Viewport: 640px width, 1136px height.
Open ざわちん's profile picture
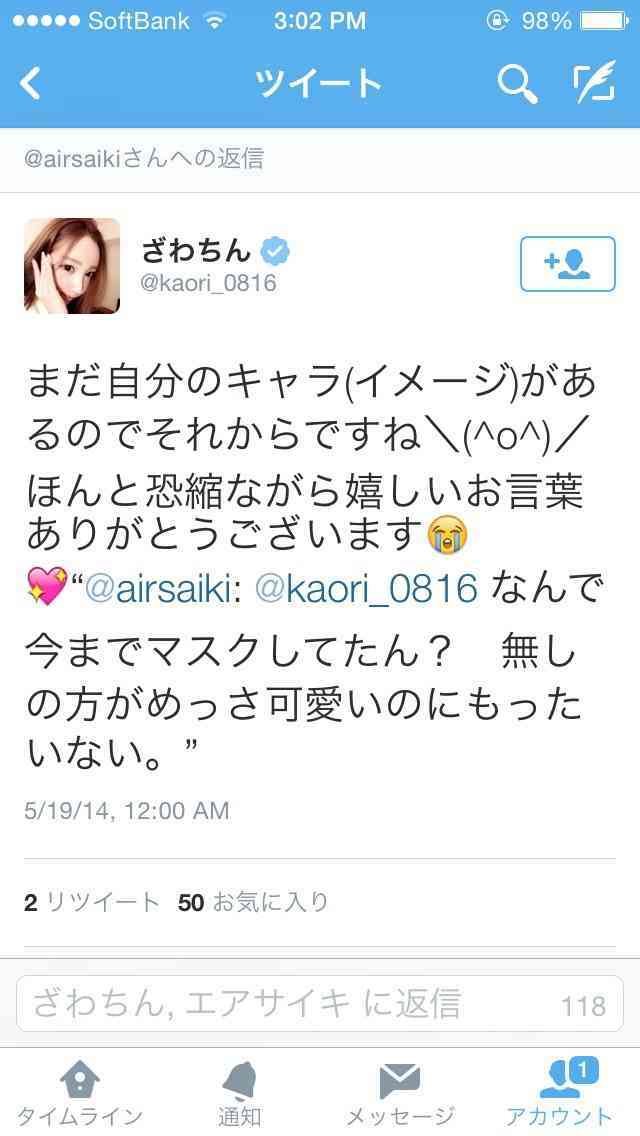coord(72,266)
